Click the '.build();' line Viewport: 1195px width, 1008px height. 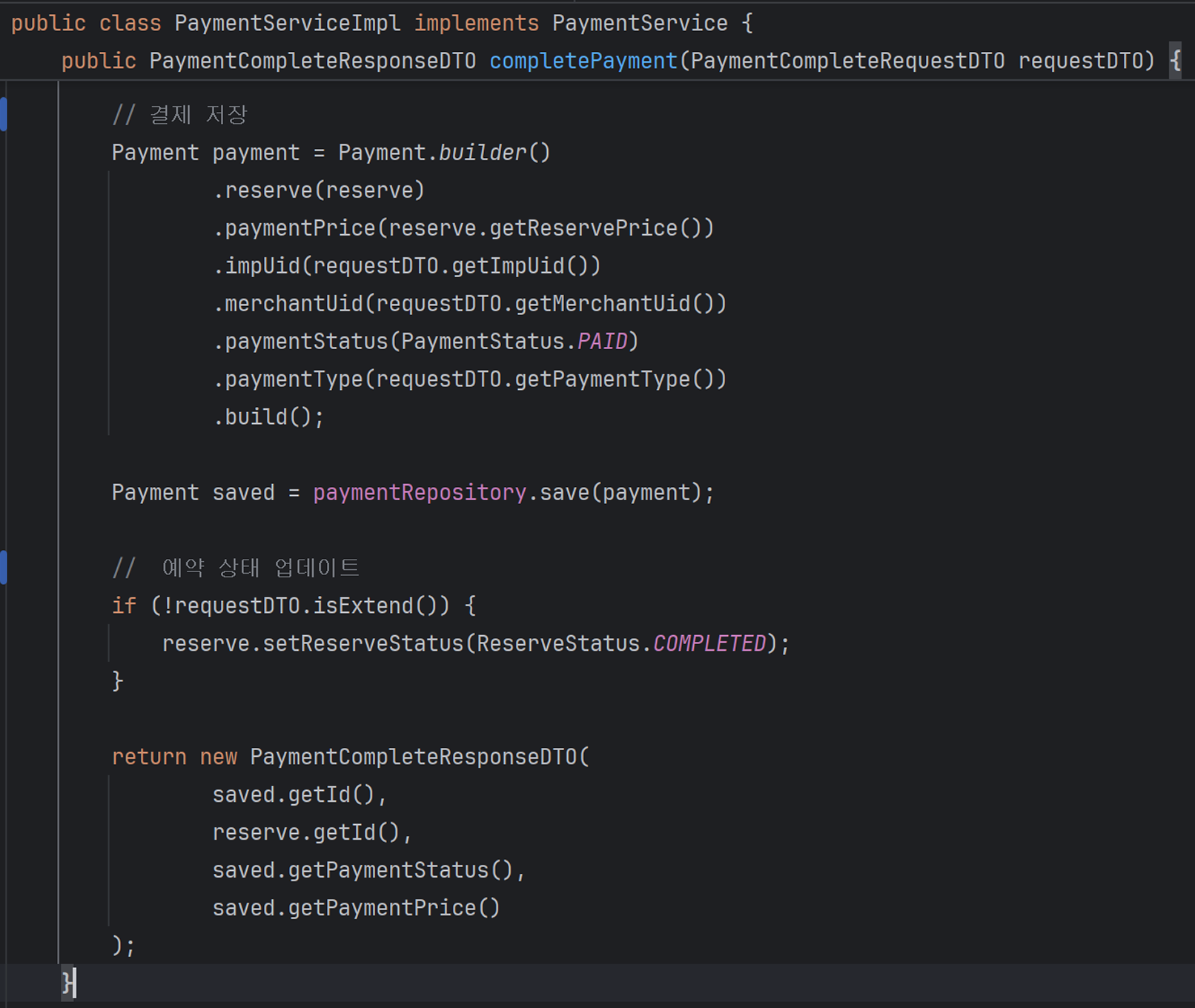[269, 417]
